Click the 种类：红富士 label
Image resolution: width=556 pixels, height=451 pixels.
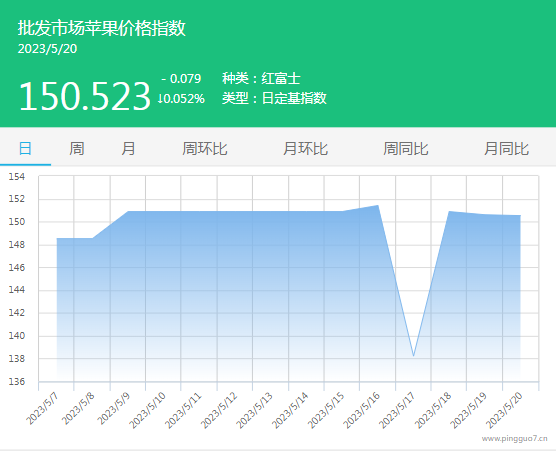pyautogui.click(x=261, y=78)
